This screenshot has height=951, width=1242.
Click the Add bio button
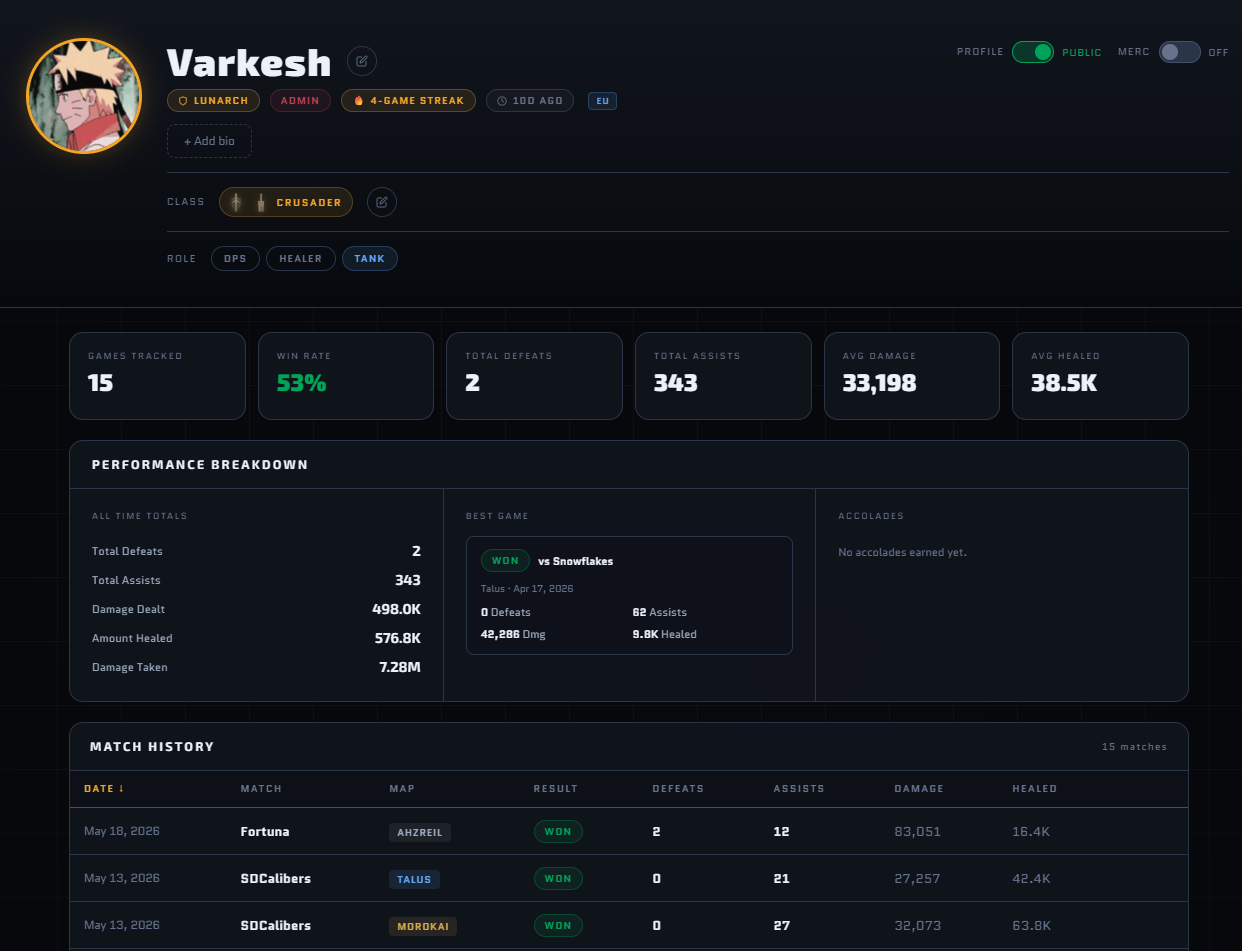coord(210,141)
